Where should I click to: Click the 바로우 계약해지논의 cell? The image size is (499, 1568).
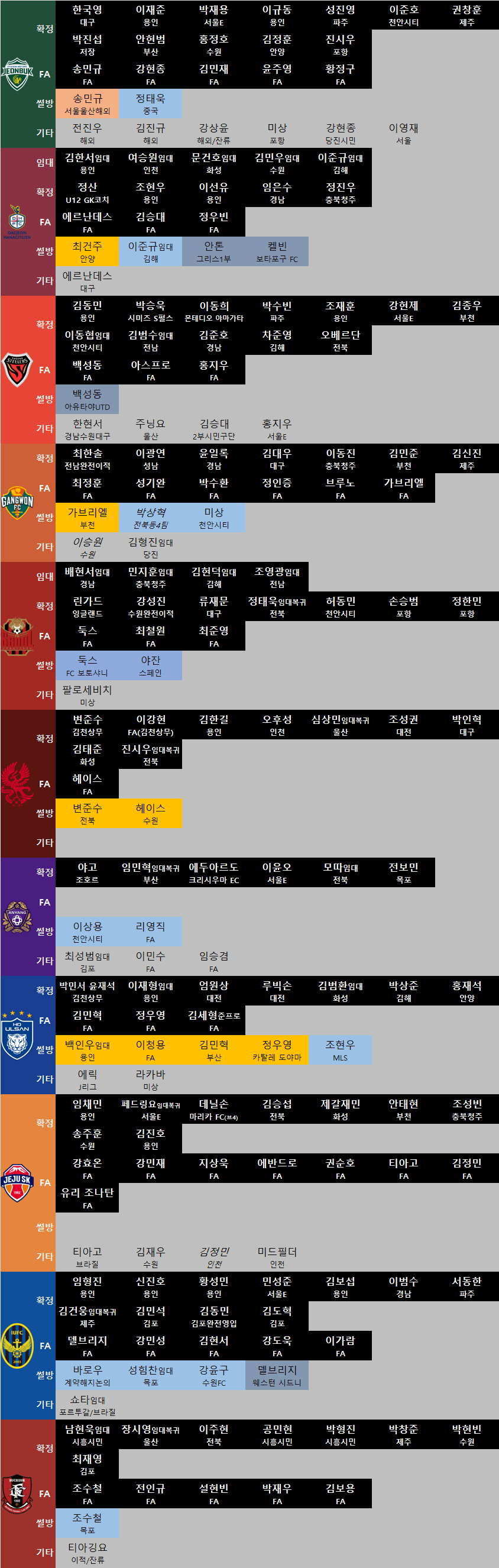pos(87,1376)
